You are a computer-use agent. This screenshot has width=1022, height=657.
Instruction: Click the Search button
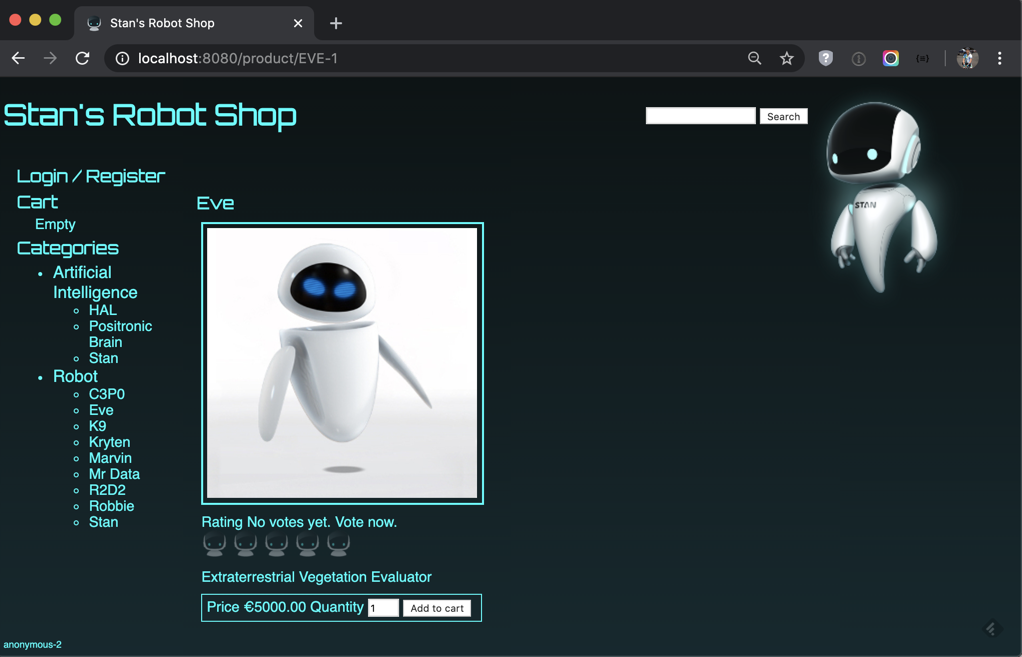click(783, 116)
